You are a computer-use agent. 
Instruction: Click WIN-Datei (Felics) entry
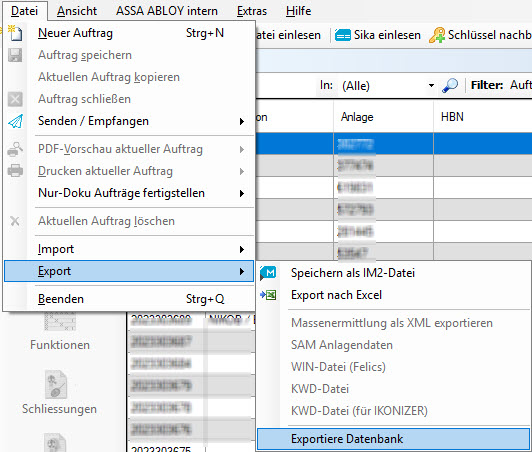[x=393, y=367]
